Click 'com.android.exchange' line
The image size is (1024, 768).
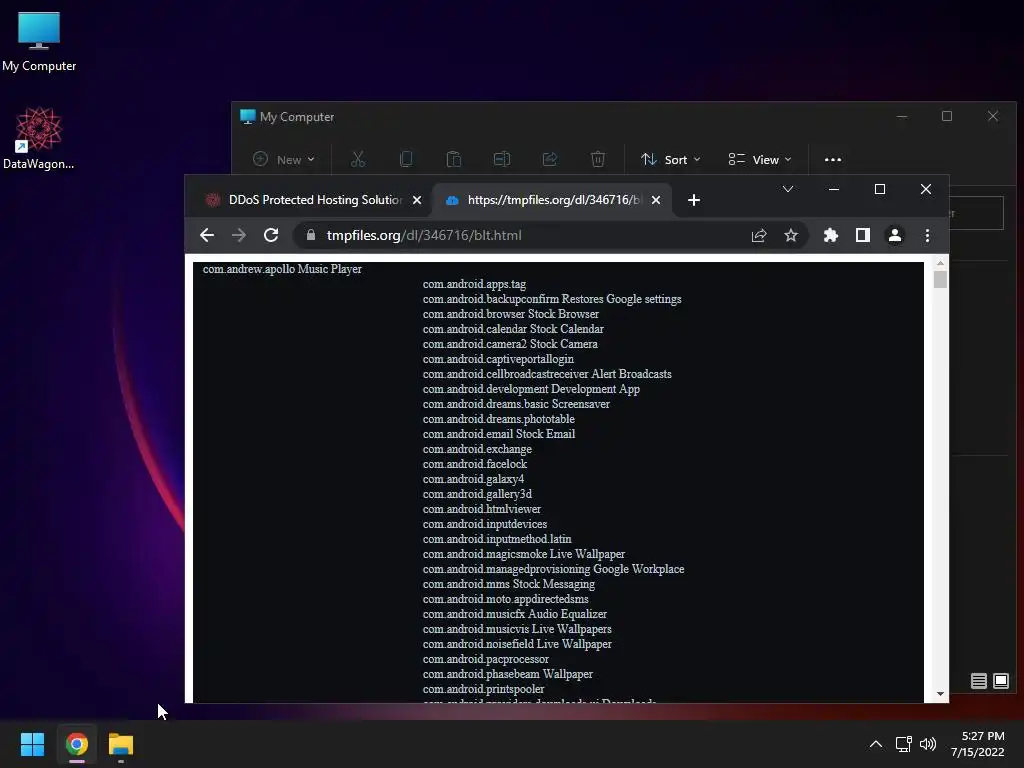click(477, 449)
